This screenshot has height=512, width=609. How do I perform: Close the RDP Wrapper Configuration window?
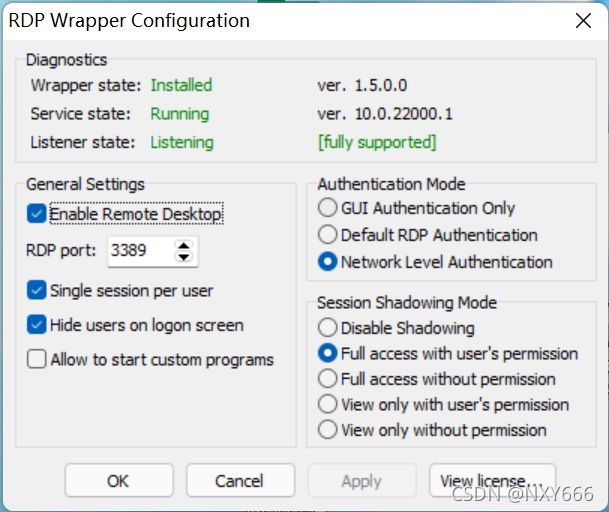coord(583,21)
